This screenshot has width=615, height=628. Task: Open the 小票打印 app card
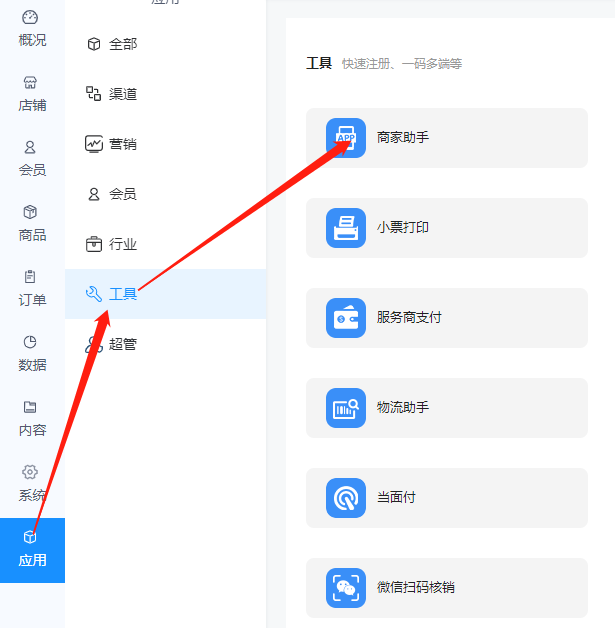tap(447, 228)
